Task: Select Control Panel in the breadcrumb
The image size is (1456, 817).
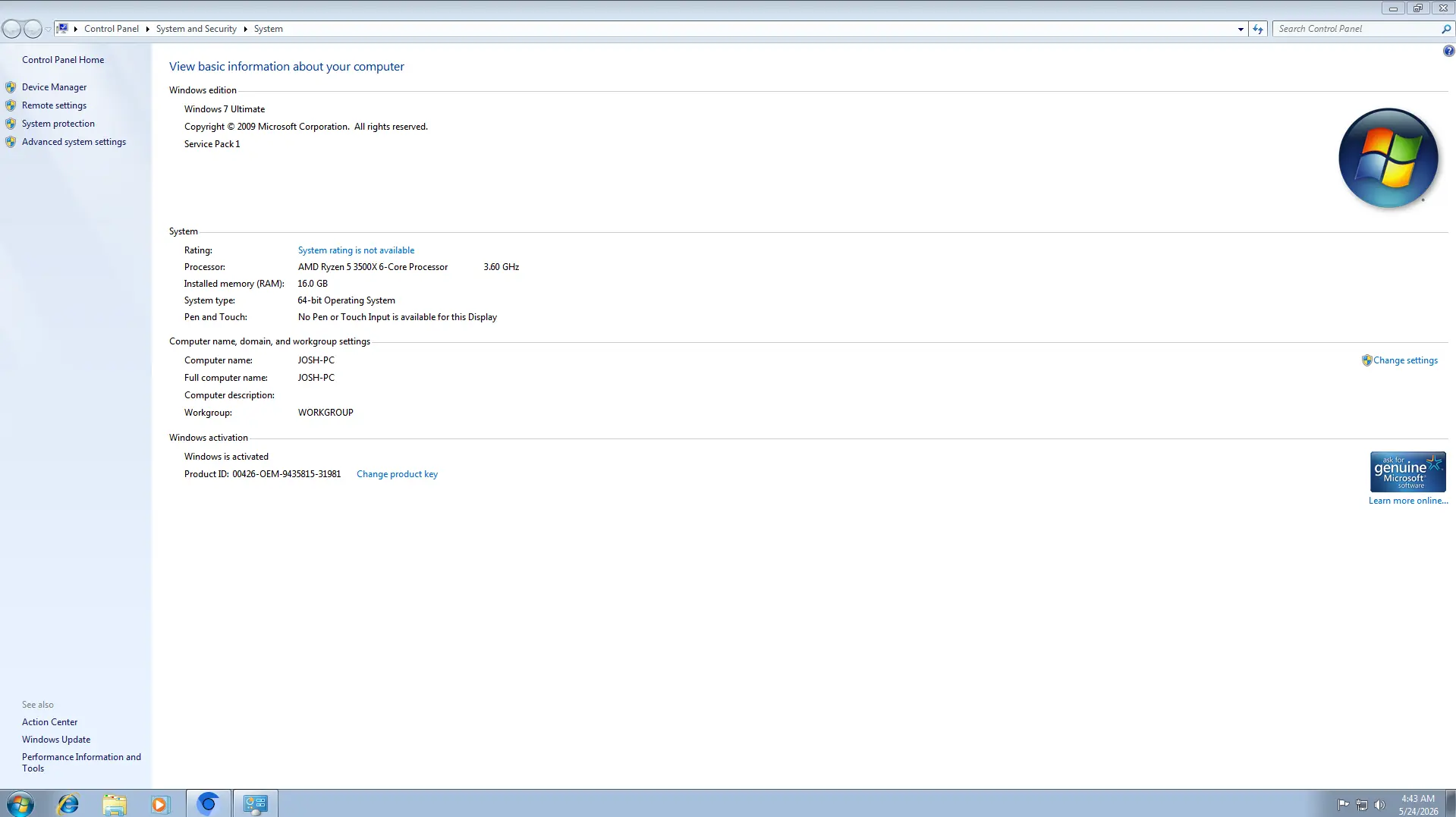Action: point(112,29)
